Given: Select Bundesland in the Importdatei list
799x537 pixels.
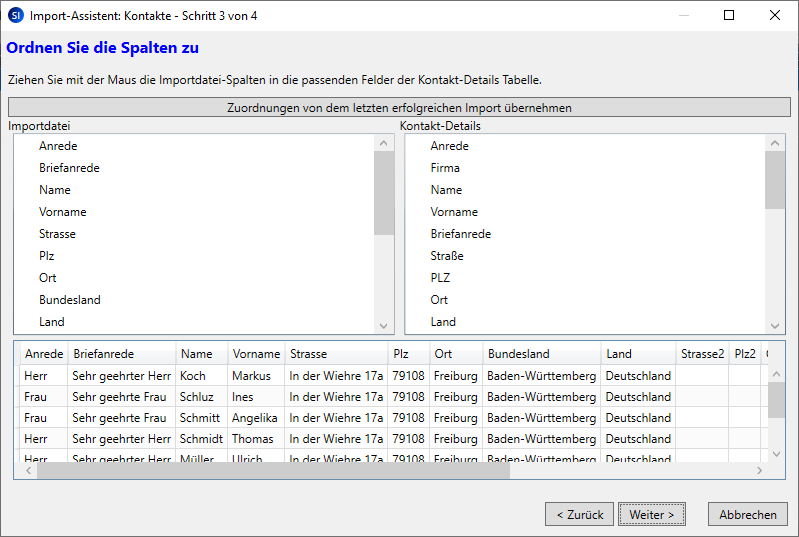Looking at the screenshot, I should tap(70, 300).
